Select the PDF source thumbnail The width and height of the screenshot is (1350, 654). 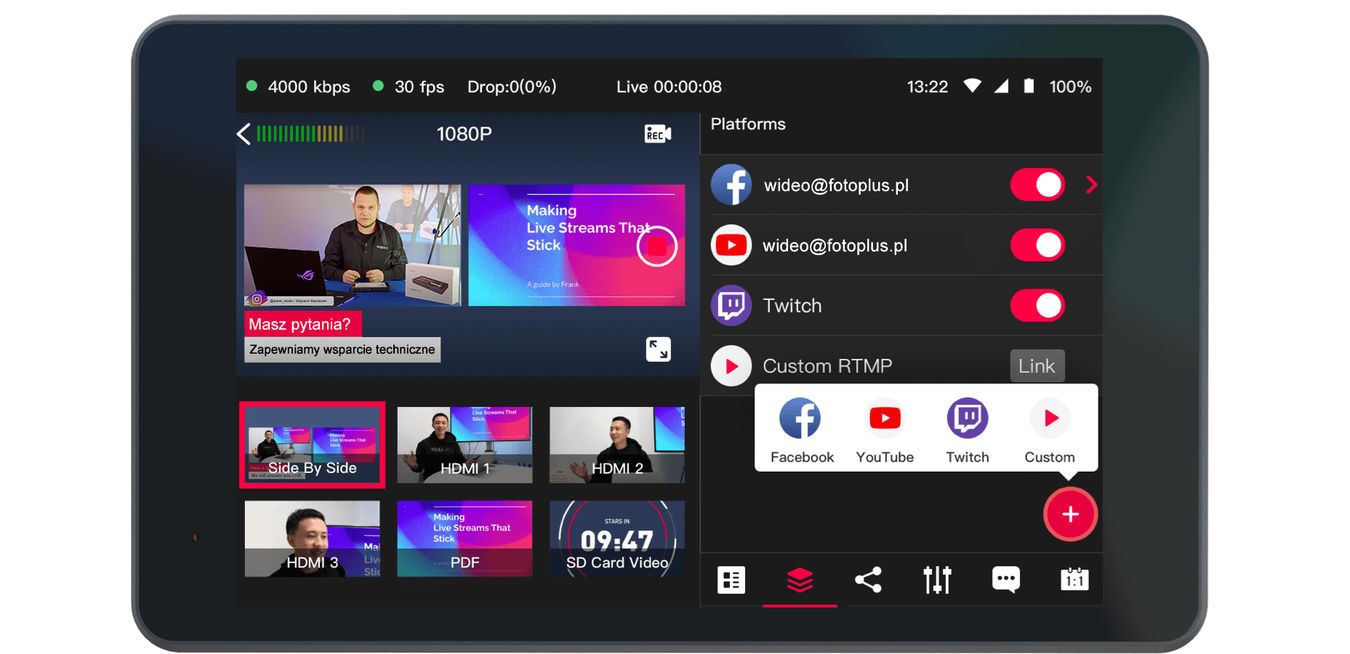tap(465, 539)
